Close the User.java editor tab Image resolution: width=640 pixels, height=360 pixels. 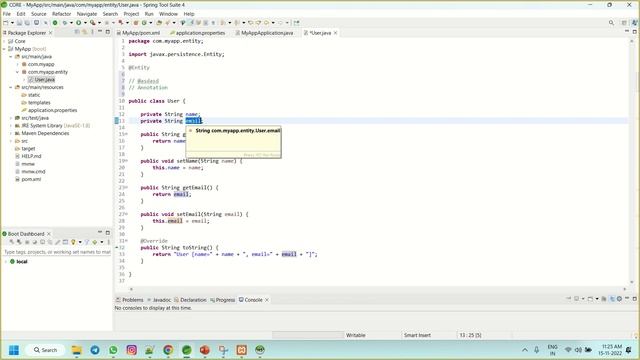point(336,33)
